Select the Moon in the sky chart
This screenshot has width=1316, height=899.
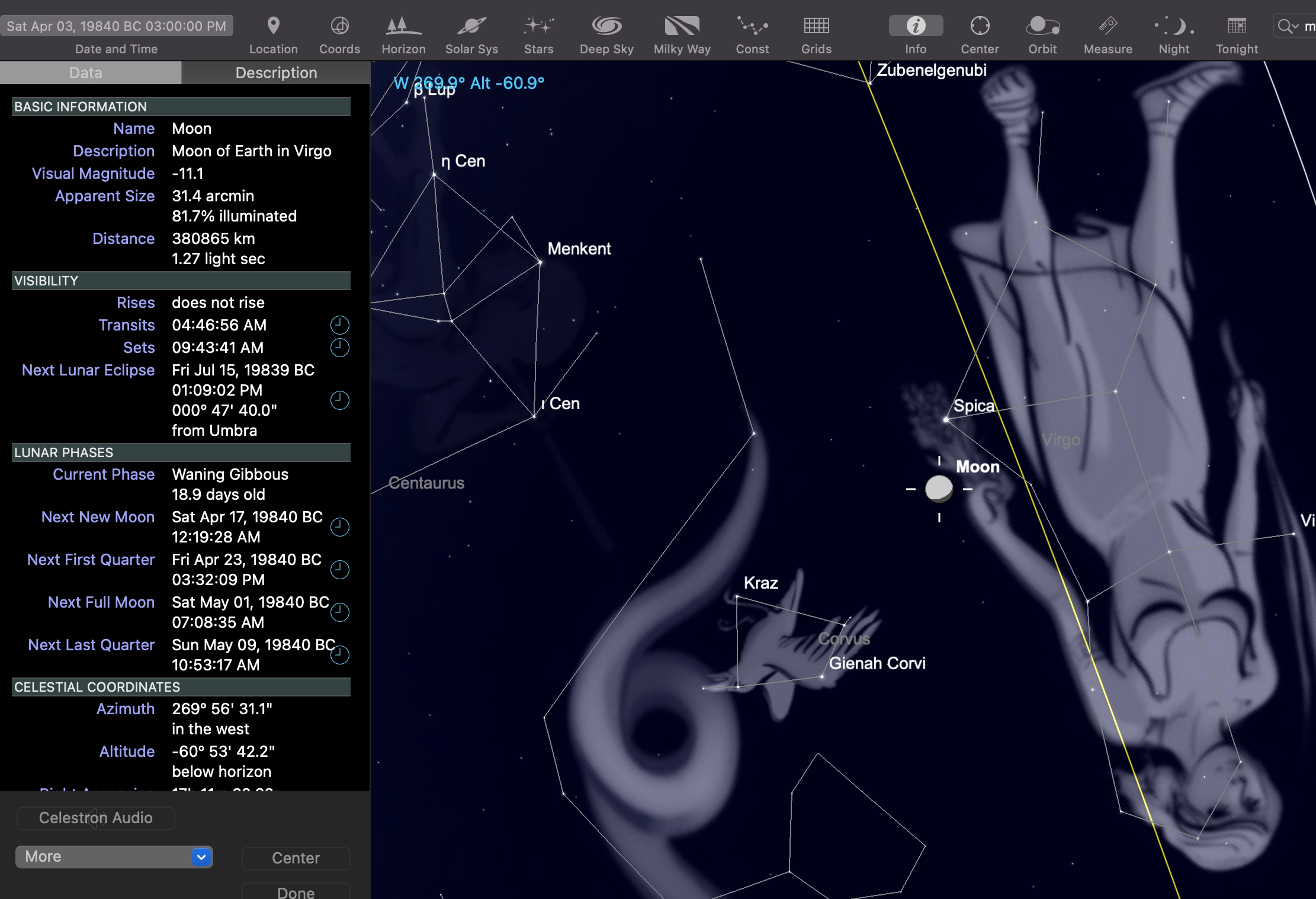click(939, 489)
